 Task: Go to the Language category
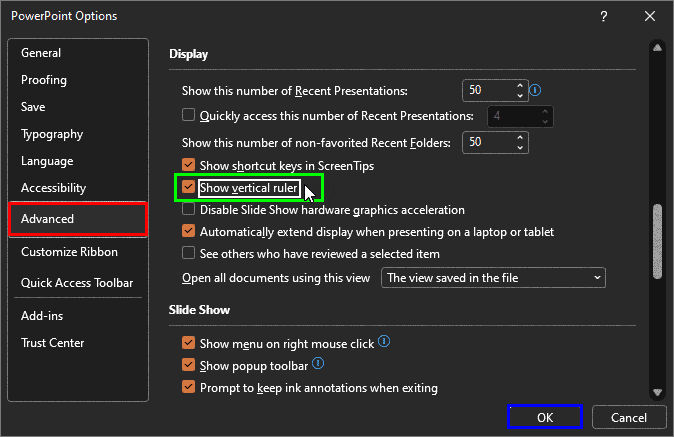[78, 161]
